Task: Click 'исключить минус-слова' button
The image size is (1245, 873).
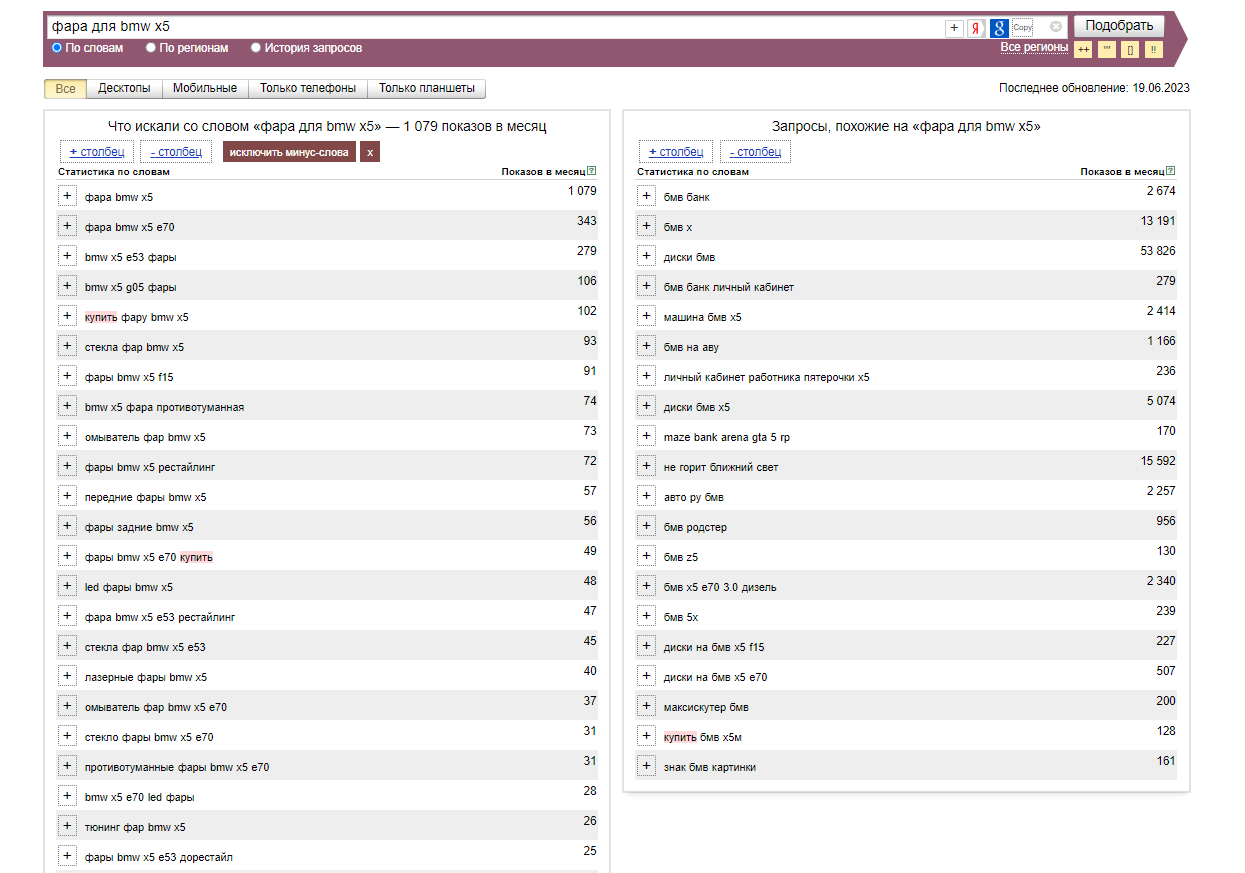Action: pyautogui.click(x=289, y=152)
